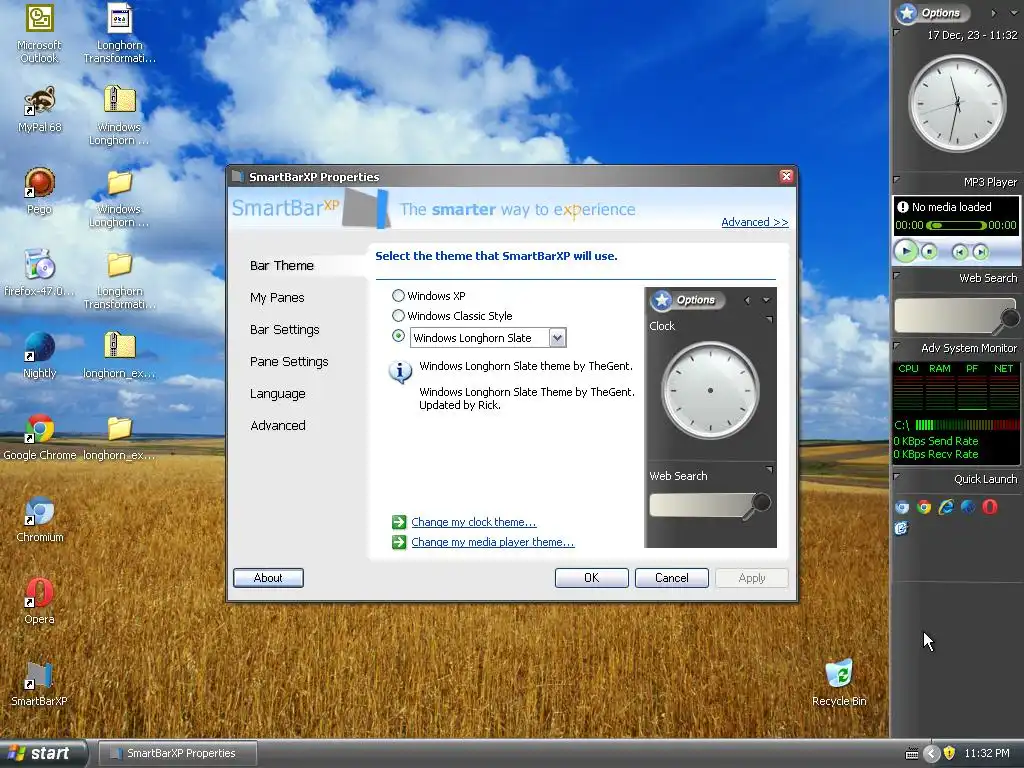Viewport: 1024px width, 768px height.
Task: Open SmartBarXP desktop shortcut
Action: tap(39, 683)
